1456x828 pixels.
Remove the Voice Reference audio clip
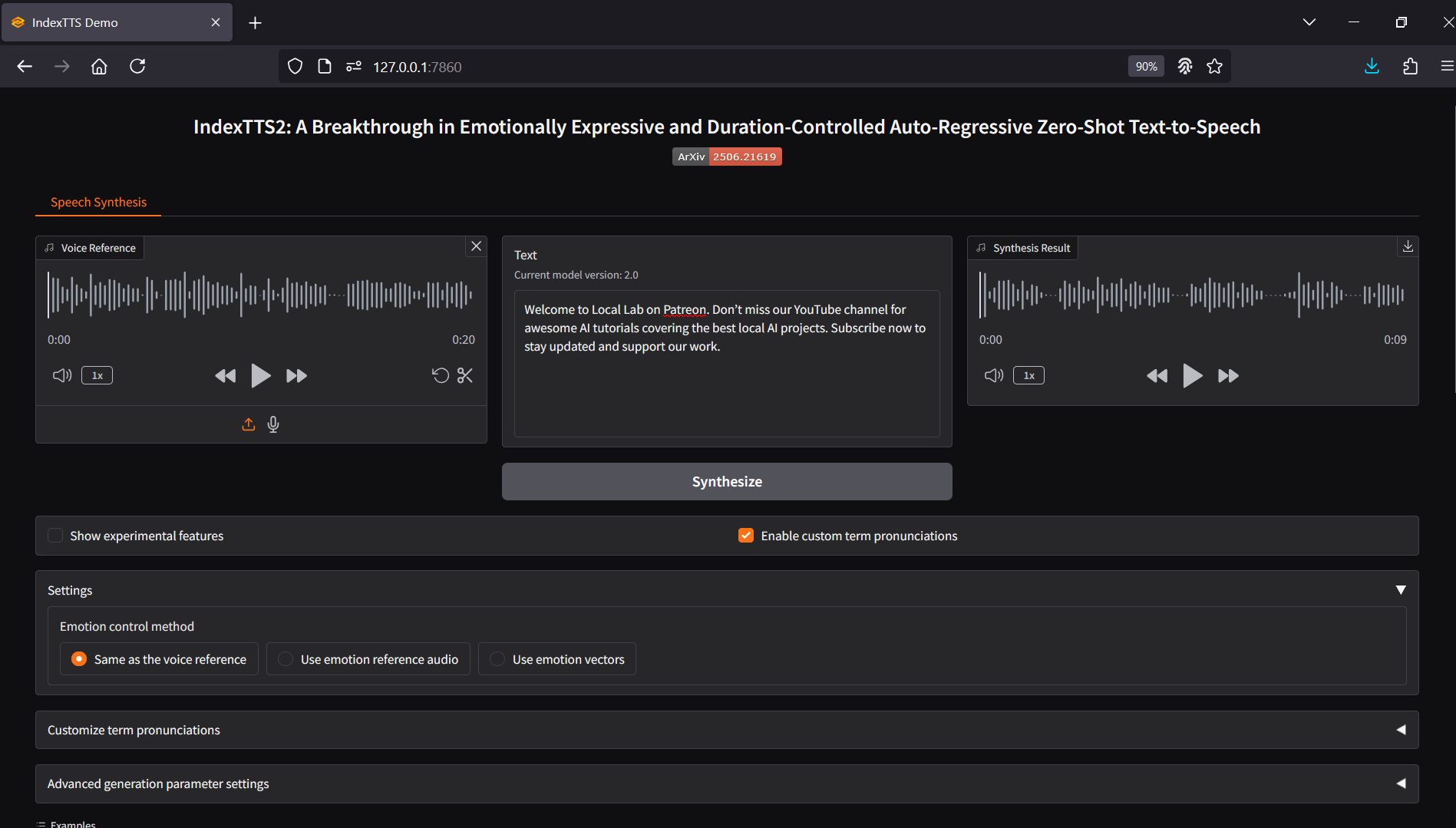point(477,246)
